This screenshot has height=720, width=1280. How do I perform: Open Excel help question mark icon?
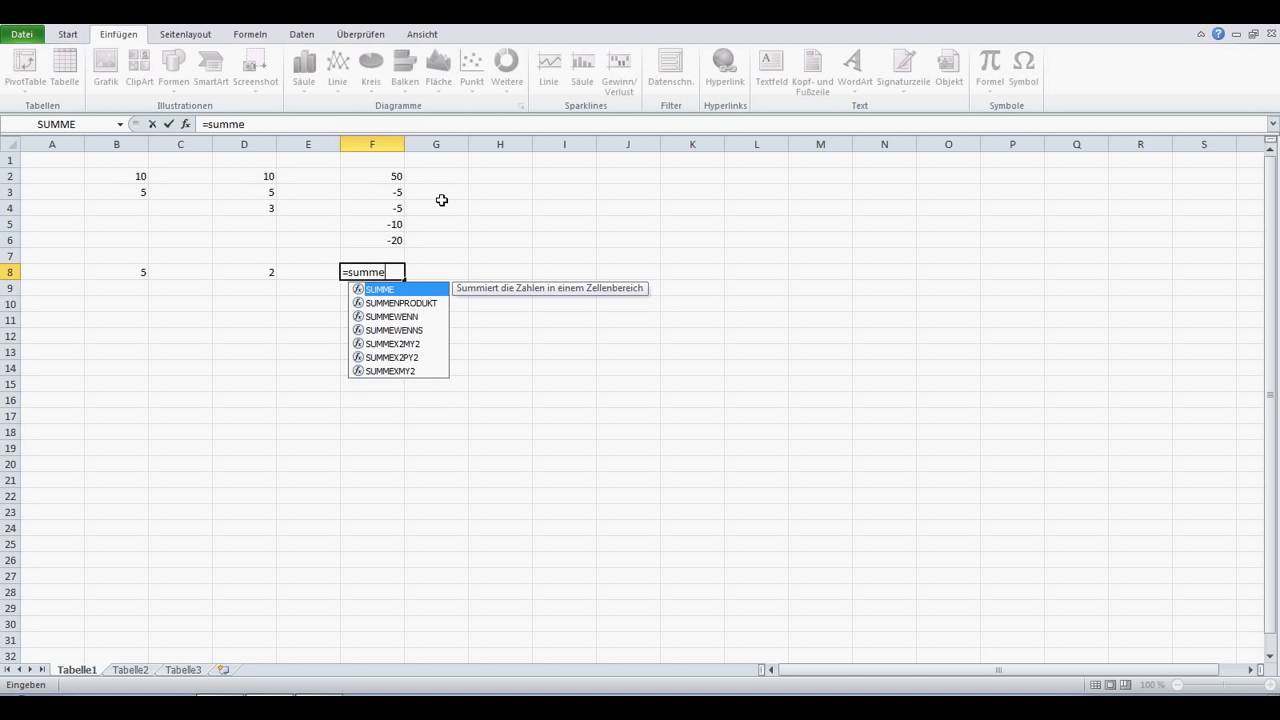1218,34
